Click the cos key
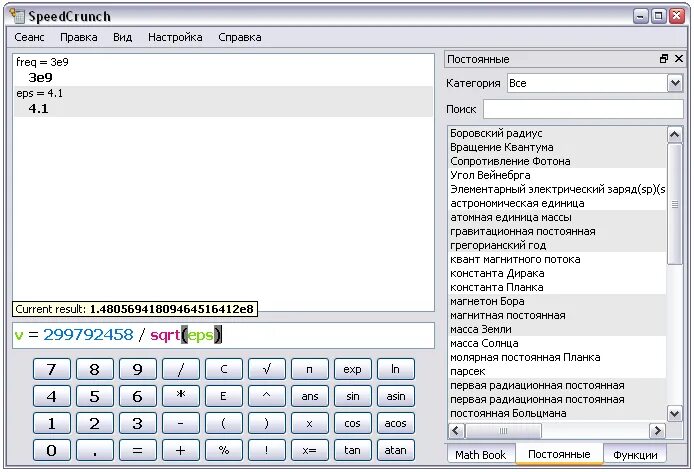Viewport: 694px width, 472px height. (352, 423)
